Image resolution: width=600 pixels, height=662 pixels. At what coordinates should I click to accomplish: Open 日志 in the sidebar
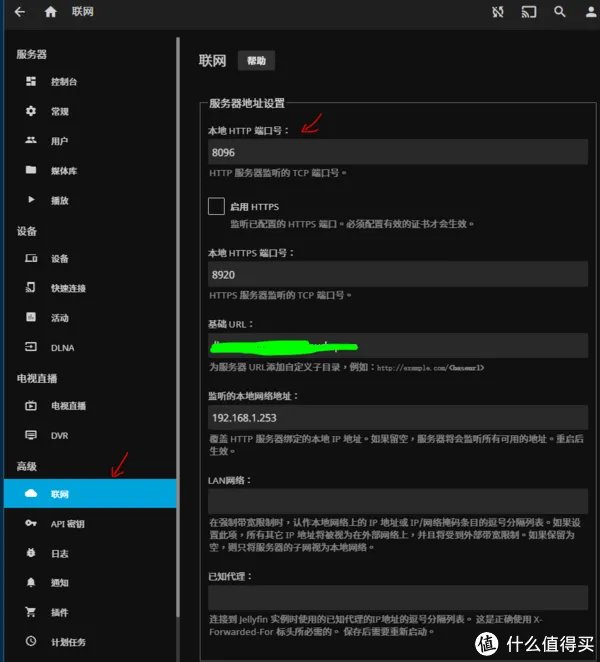pos(90,553)
